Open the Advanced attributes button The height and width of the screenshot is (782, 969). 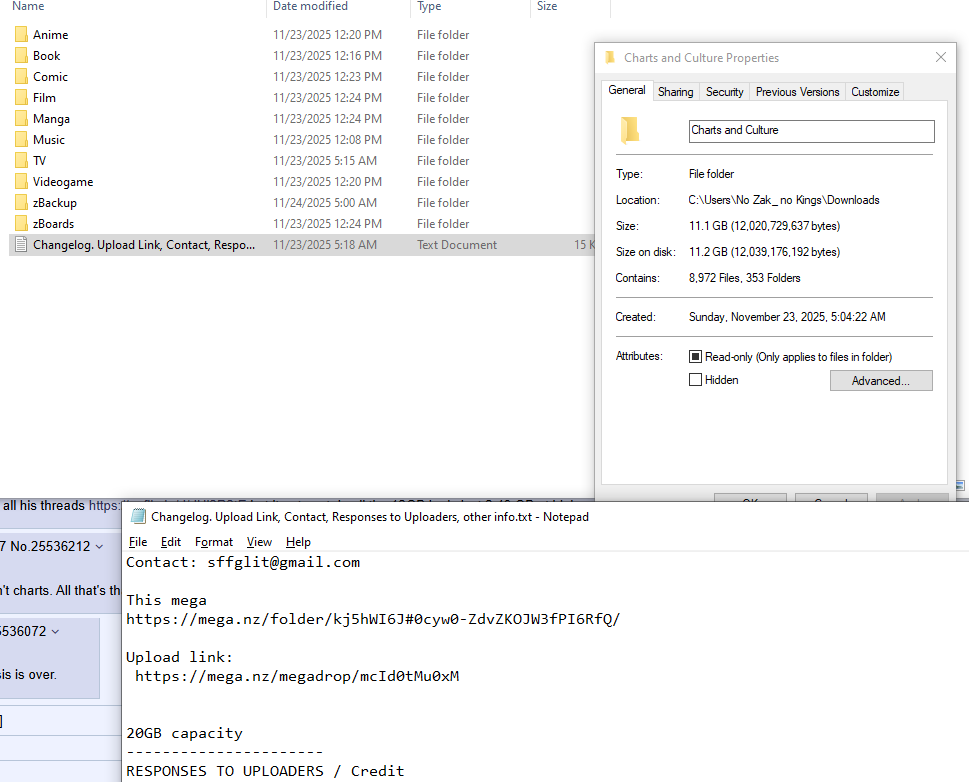pos(881,381)
